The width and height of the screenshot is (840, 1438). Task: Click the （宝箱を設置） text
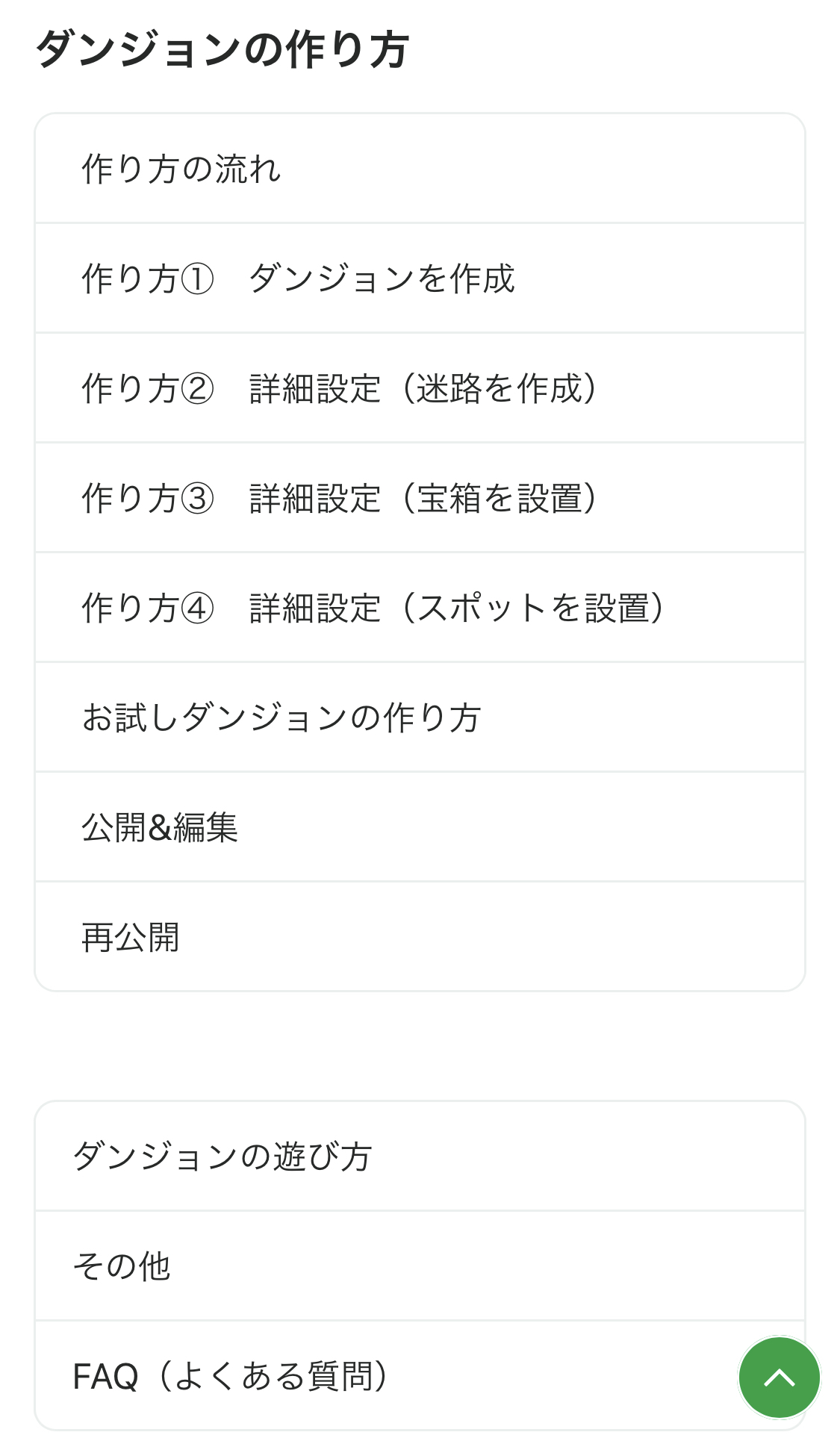click(499, 498)
